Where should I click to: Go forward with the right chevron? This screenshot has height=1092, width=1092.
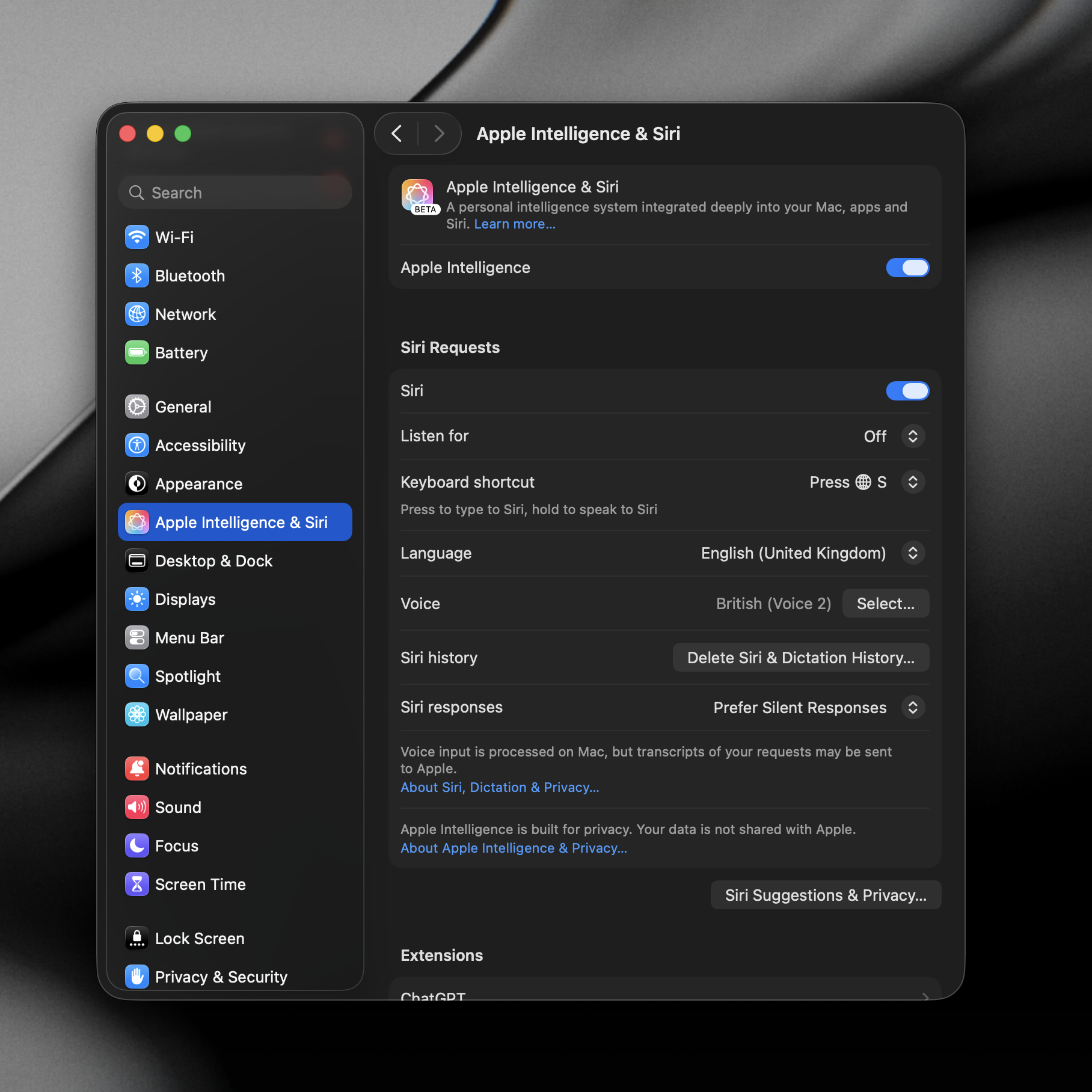439,133
